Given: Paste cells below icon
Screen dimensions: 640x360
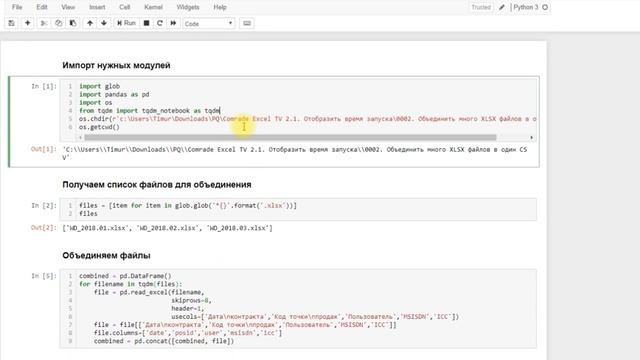Looking at the screenshot, I should (x=73, y=23).
